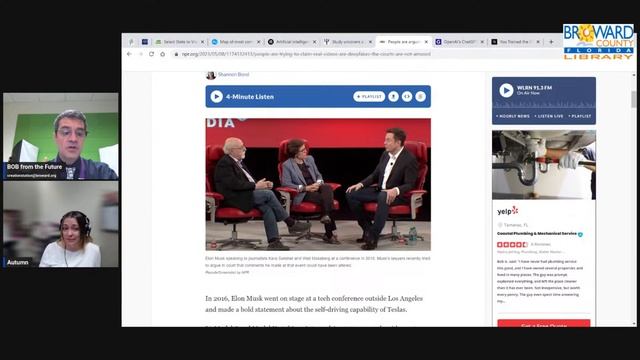Click the Yelp review text 'Bob is said'
Viewport: 640px width, 360px height.
[x=540, y=281]
